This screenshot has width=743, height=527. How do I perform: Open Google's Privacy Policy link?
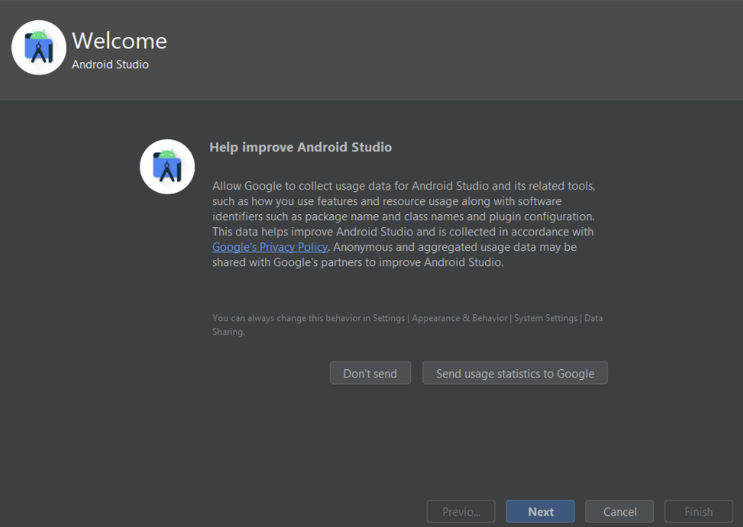270,247
